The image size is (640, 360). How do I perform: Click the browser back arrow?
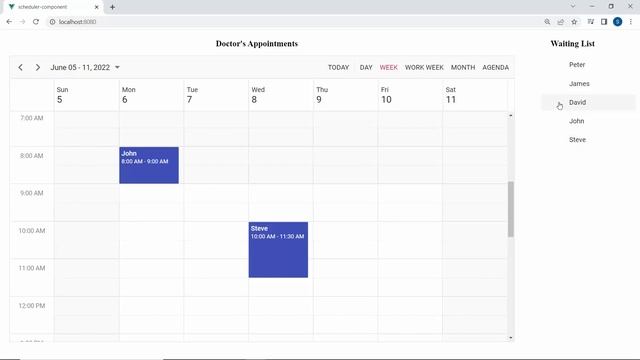point(9,22)
